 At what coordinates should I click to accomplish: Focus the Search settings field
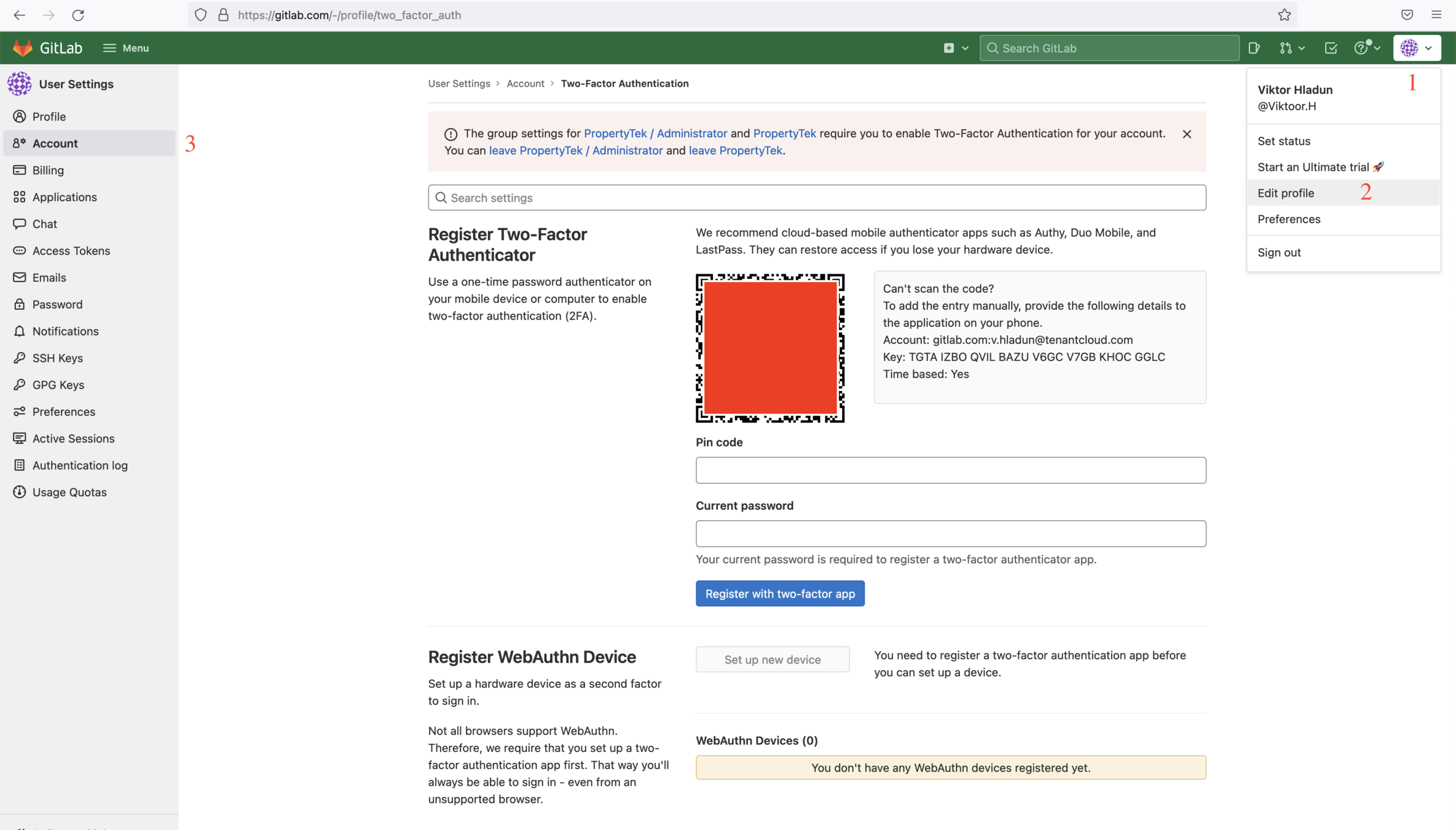(x=817, y=198)
